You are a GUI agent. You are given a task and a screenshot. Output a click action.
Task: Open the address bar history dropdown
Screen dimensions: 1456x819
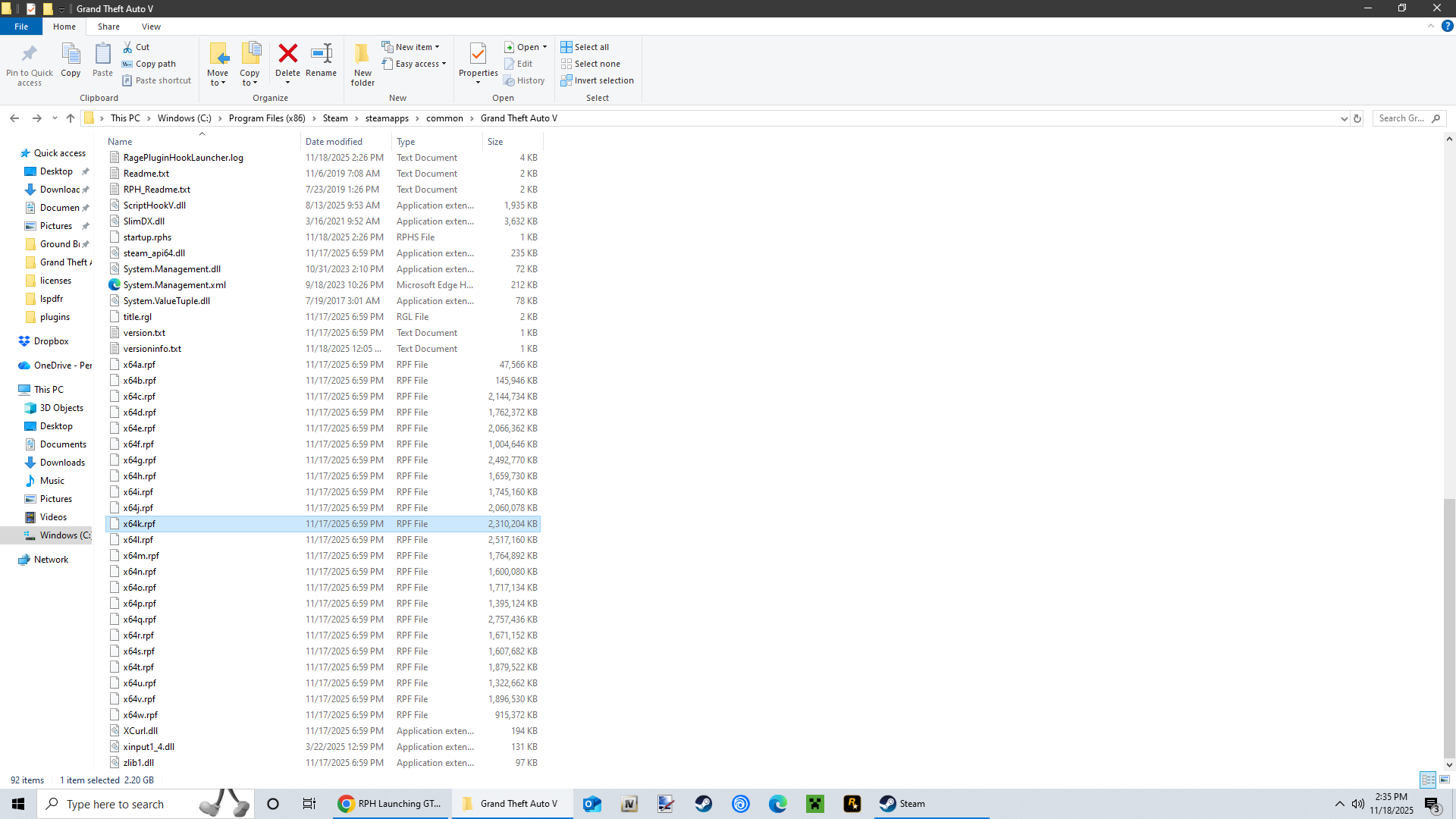click(x=1344, y=118)
